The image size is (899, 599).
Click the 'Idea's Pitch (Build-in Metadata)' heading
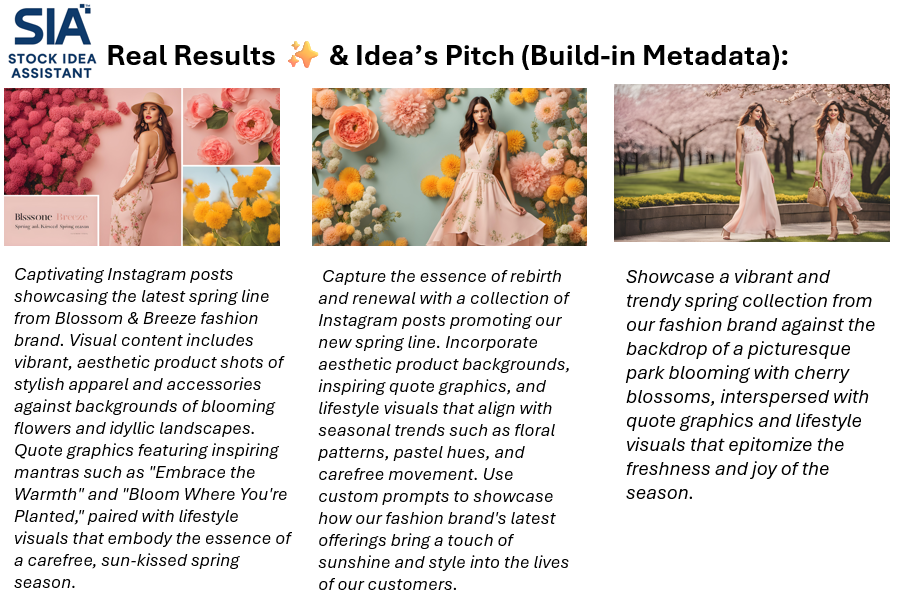558,56
